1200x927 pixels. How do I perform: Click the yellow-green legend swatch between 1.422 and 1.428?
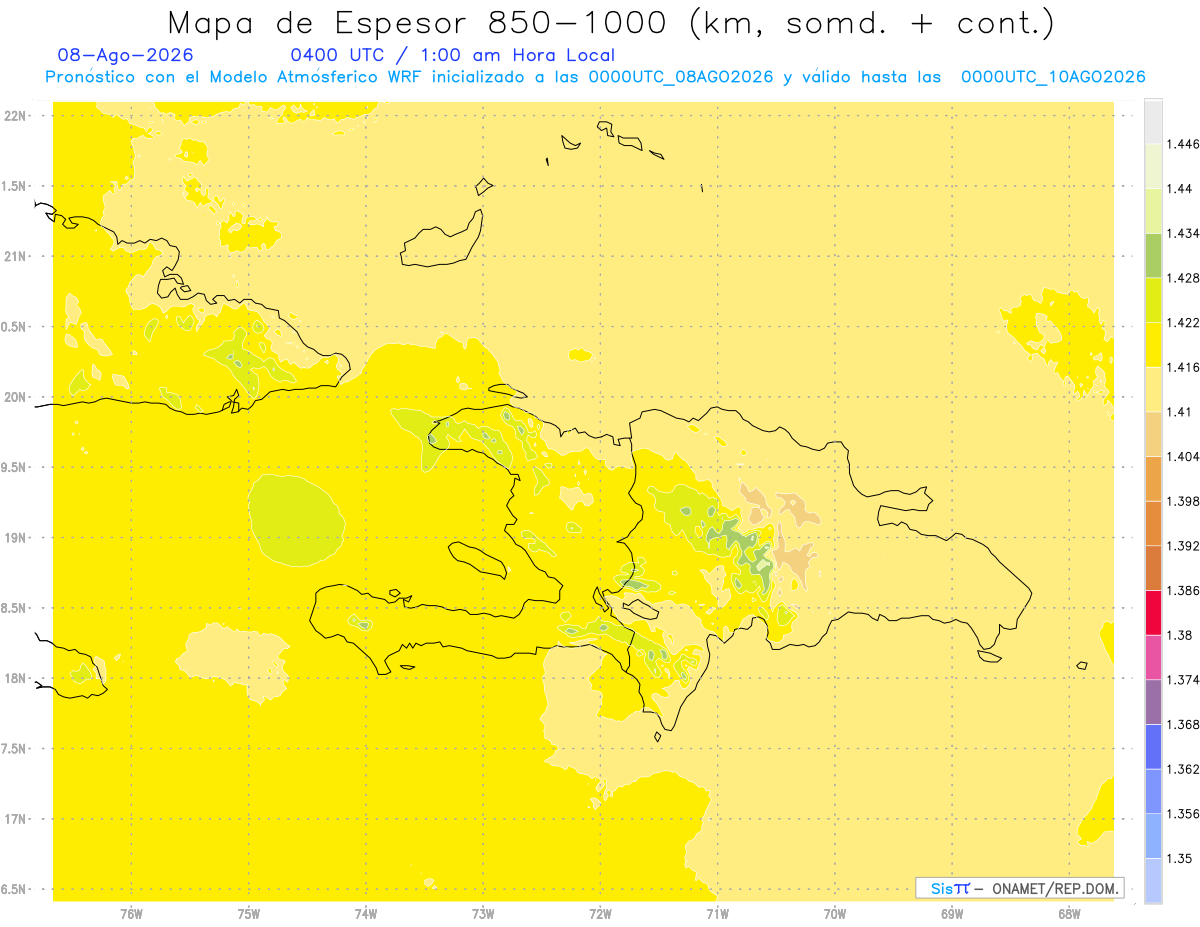pyautogui.click(x=1153, y=300)
